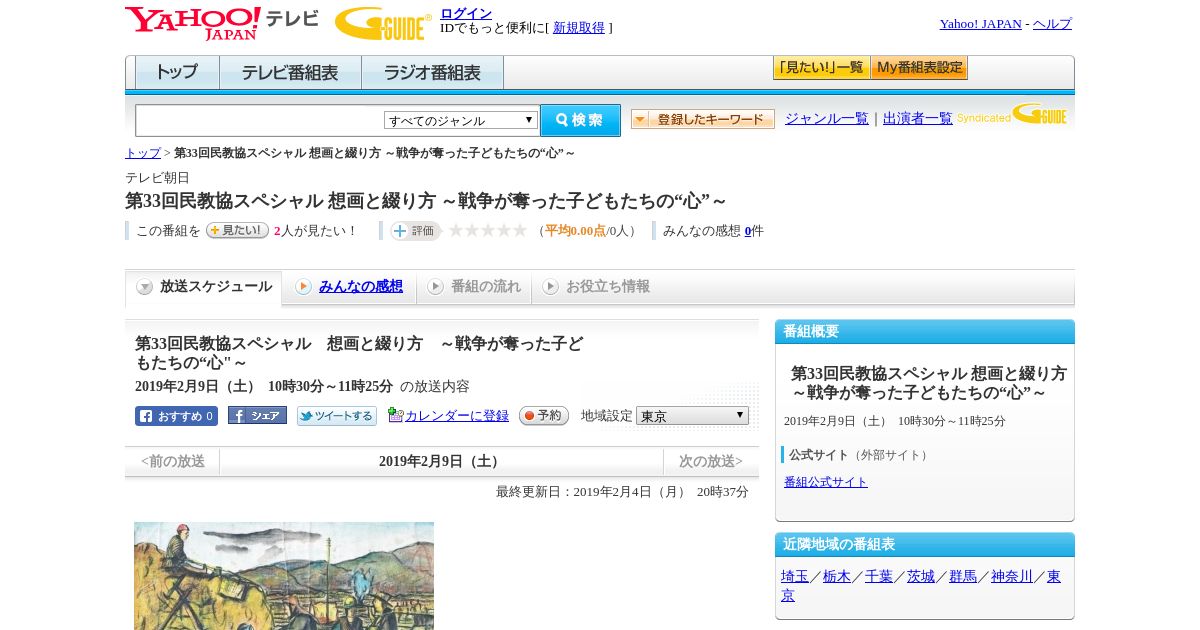This screenshot has width=1200, height=630.
Task: Focus the program search input field
Action: (260, 120)
